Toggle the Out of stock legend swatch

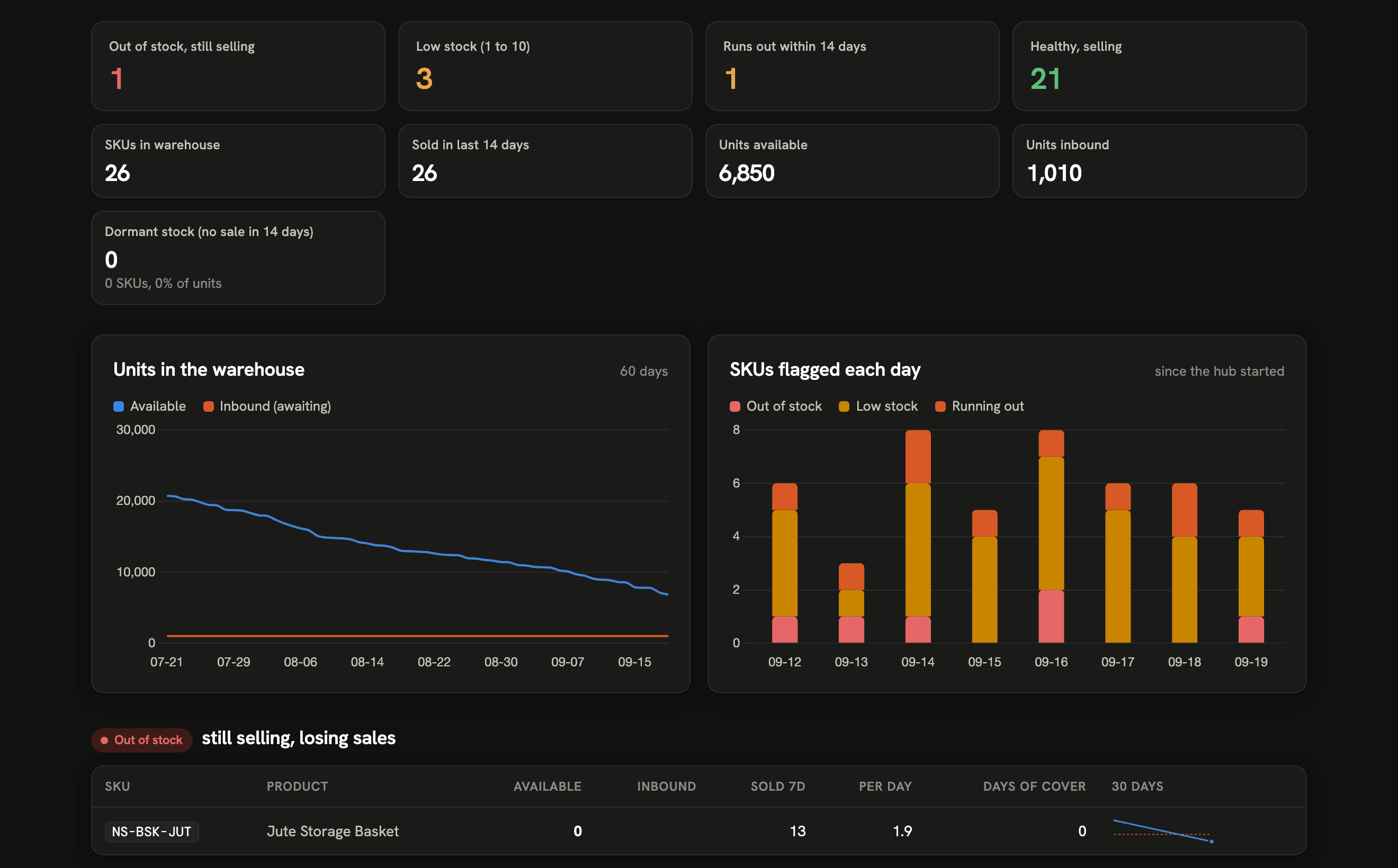point(734,406)
